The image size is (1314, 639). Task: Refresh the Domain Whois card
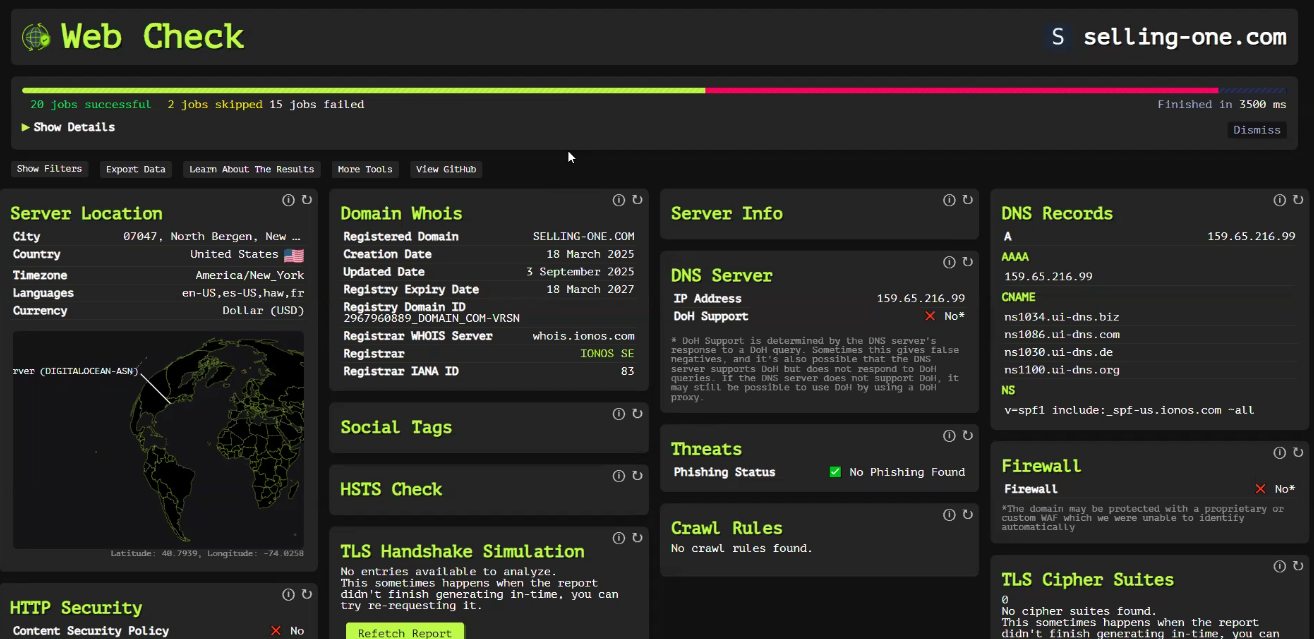[x=637, y=200]
